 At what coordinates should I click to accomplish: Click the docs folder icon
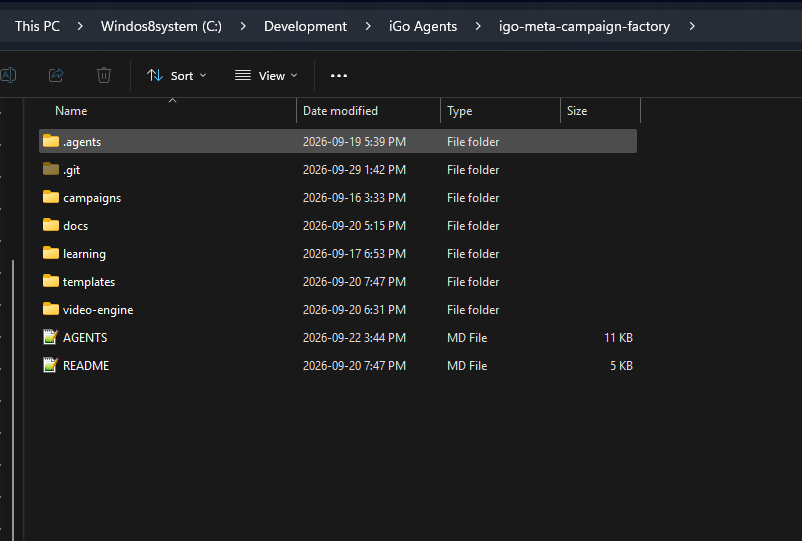coord(51,225)
